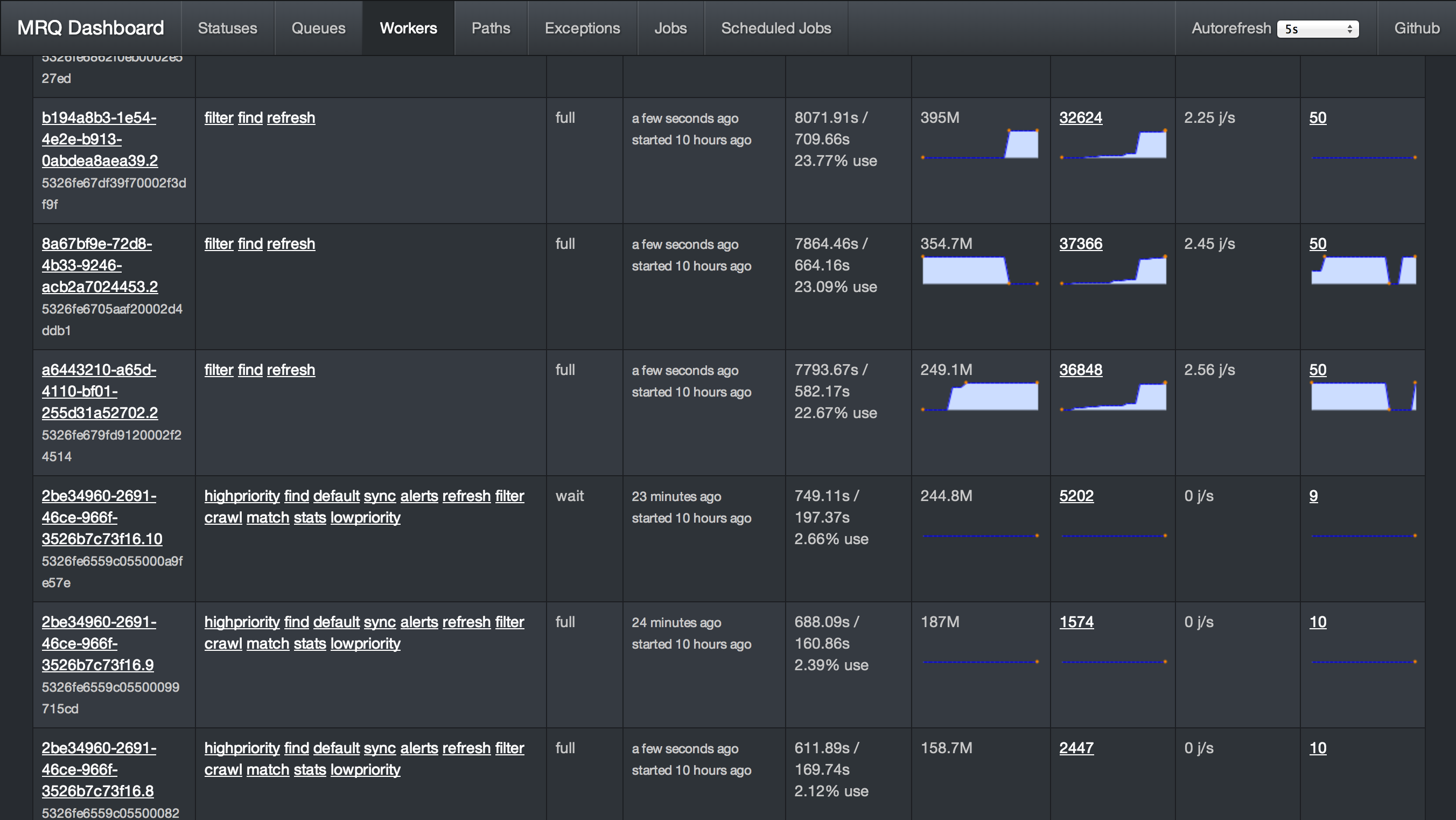Click the 'refresh' queue in the 8a67bf9e row
1456x820 pixels.
click(x=291, y=244)
